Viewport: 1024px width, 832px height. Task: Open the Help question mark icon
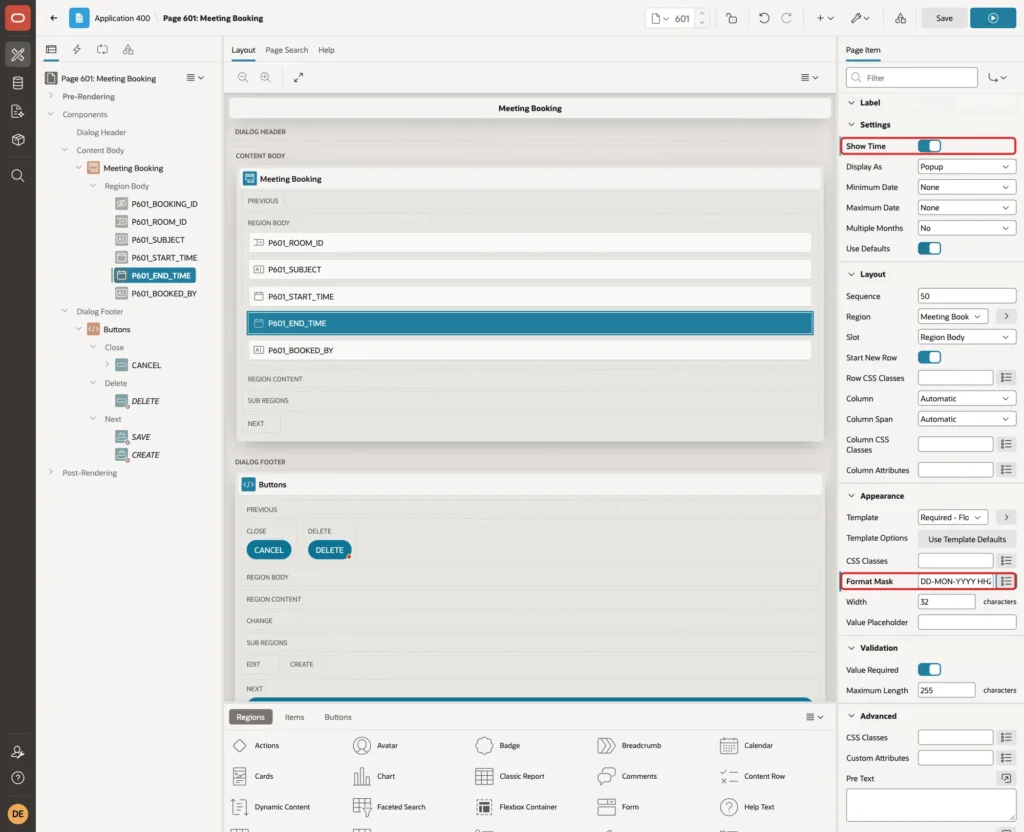[x=18, y=778]
